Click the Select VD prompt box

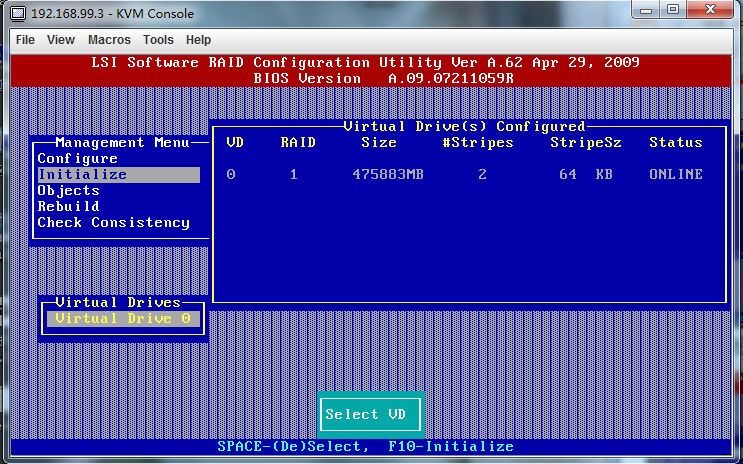click(370, 414)
